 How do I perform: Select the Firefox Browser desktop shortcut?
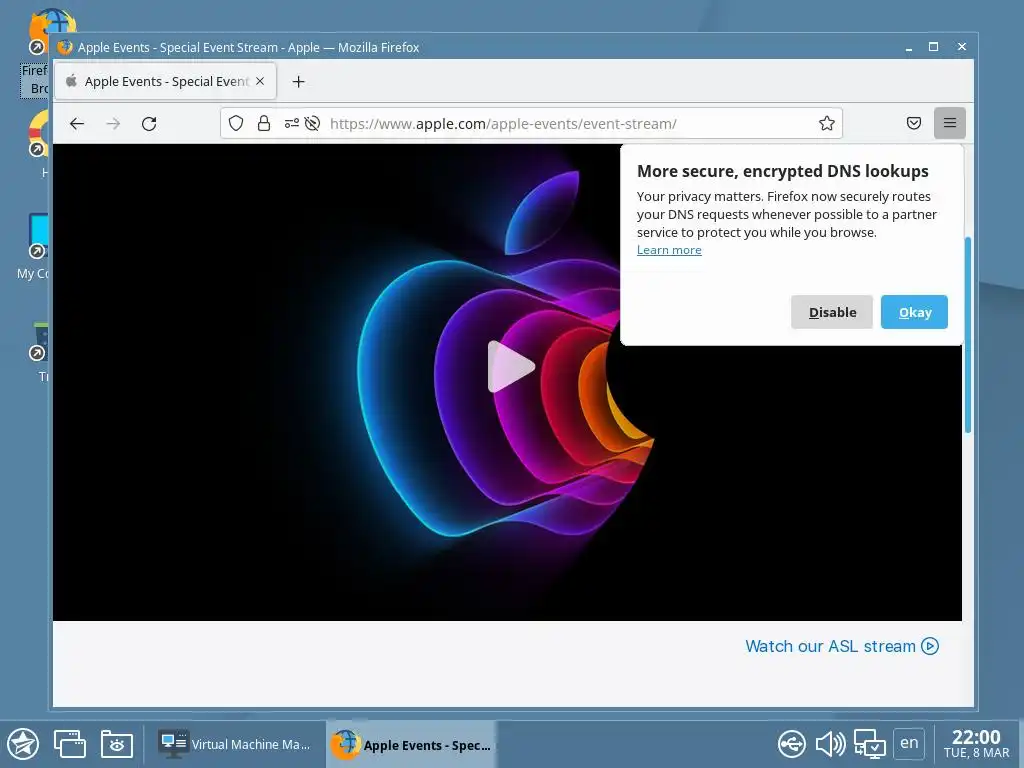(x=36, y=52)
